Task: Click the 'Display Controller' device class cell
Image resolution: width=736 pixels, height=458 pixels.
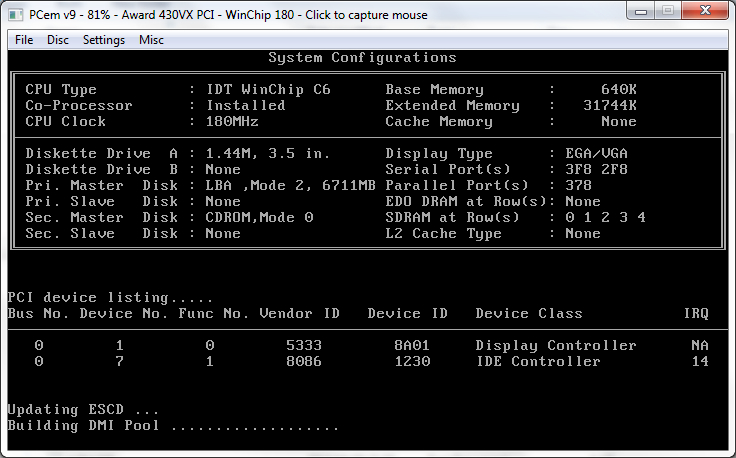Action: tap(556, 345)
